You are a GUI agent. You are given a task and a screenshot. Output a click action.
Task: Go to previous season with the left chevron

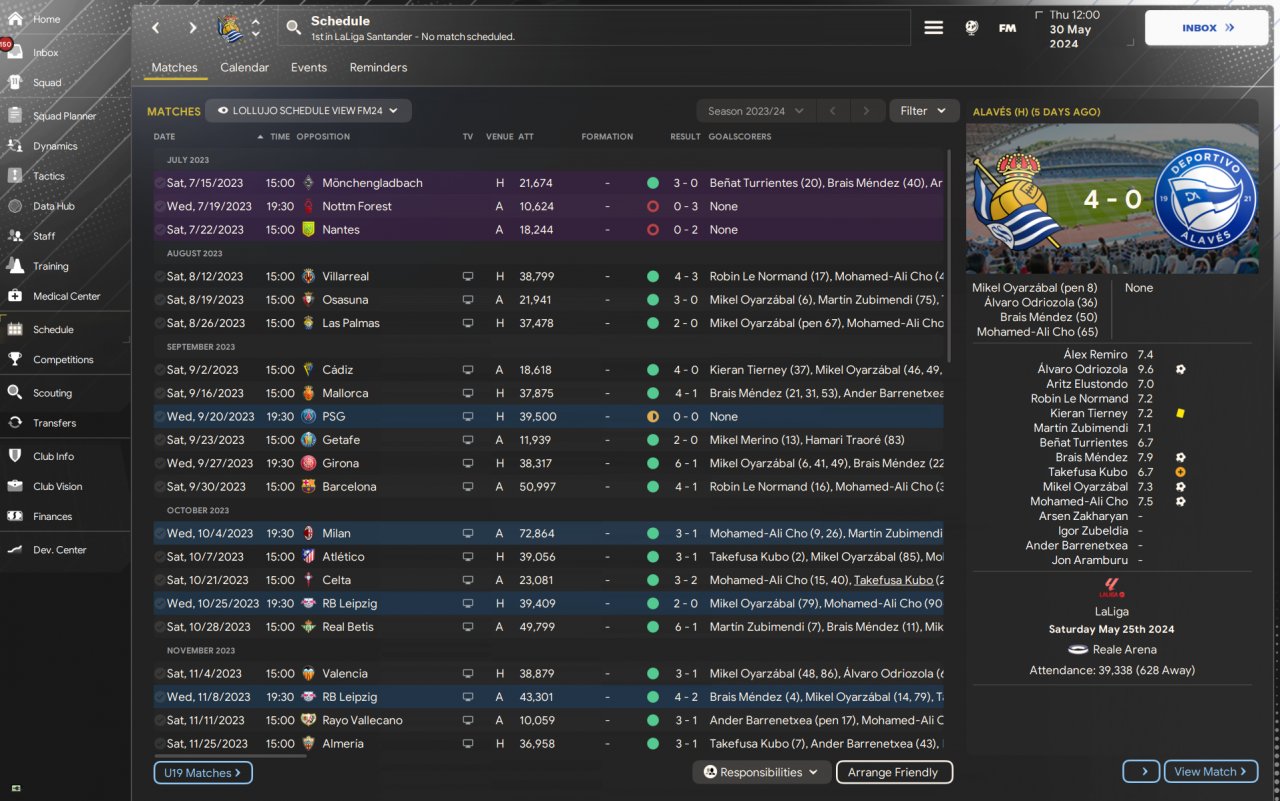(832, 111)
